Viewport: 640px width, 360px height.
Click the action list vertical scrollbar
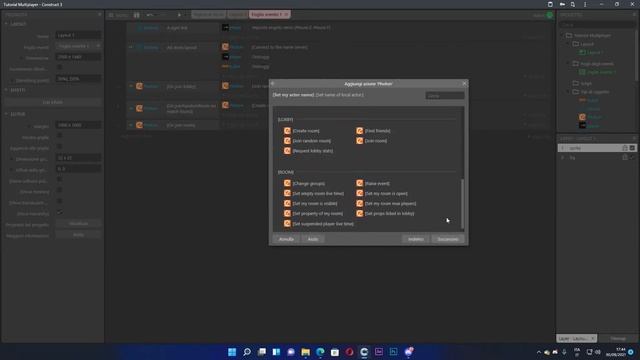pos(462,204)
